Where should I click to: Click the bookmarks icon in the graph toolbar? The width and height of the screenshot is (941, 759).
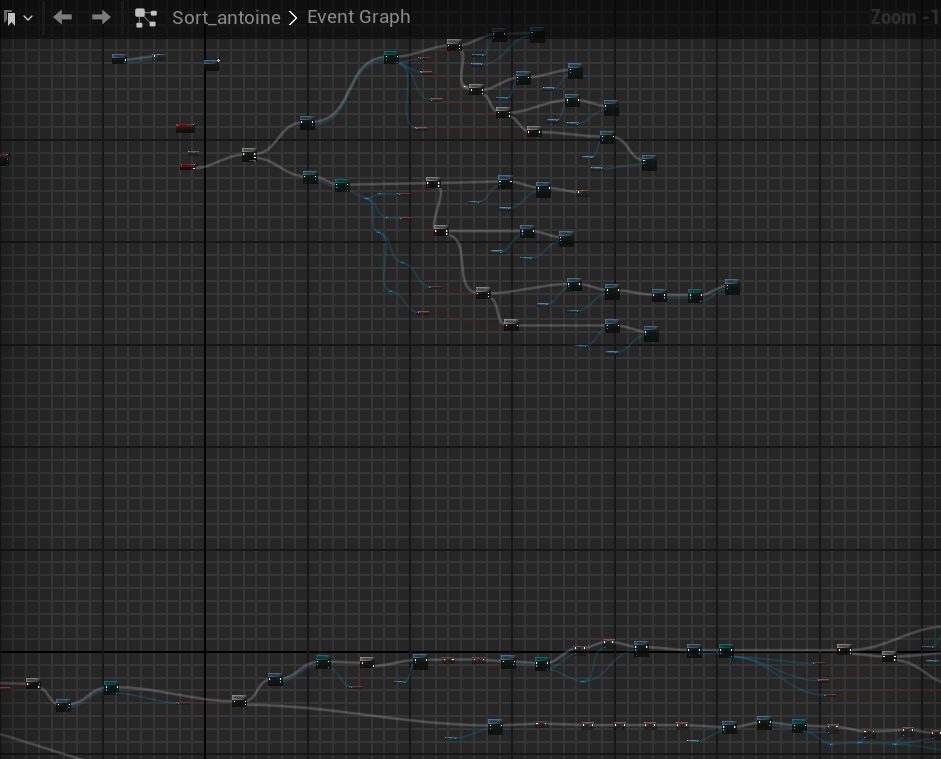pos(10,18)
